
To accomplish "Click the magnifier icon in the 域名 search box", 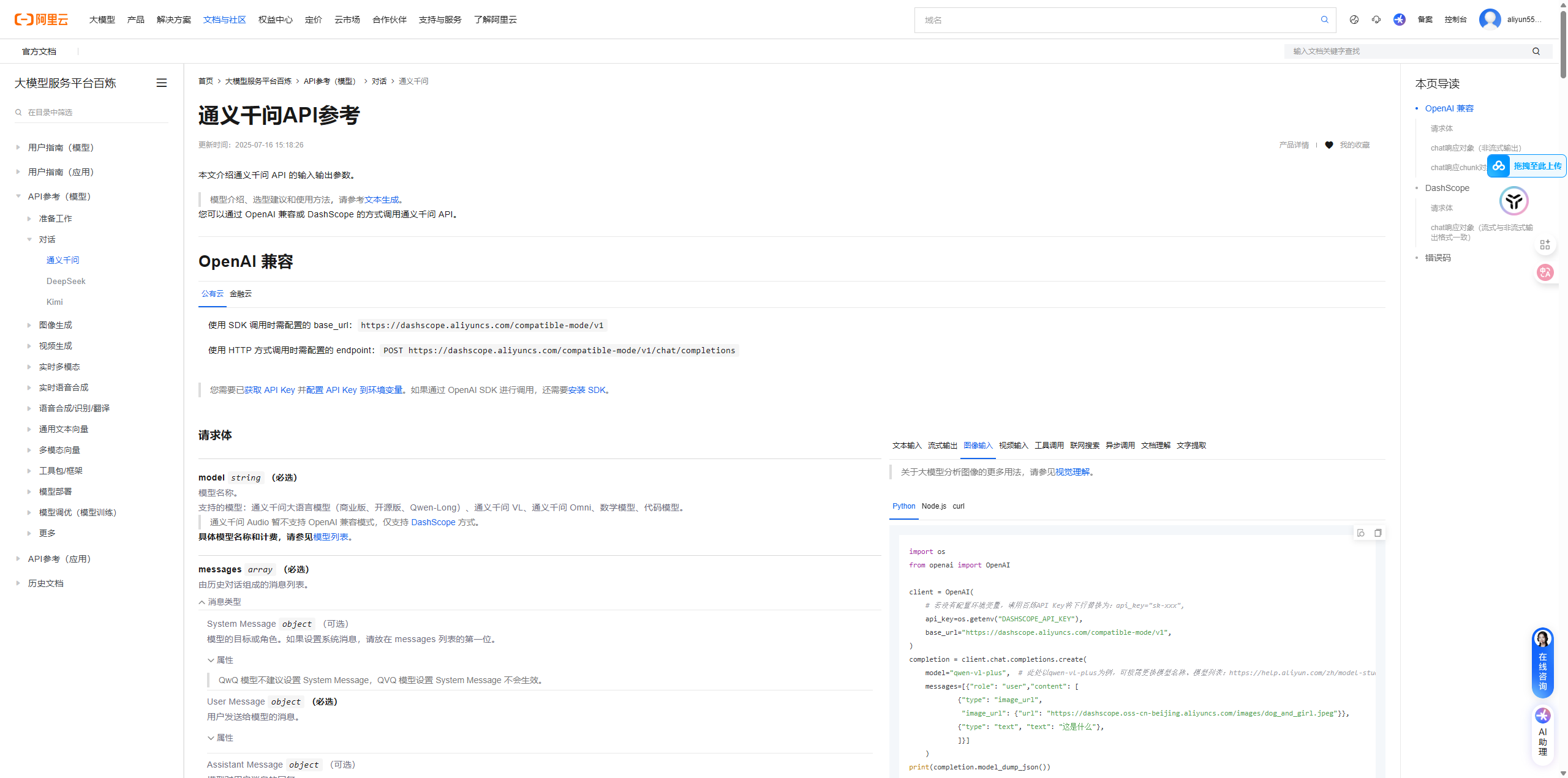I will click(1325, 20).
